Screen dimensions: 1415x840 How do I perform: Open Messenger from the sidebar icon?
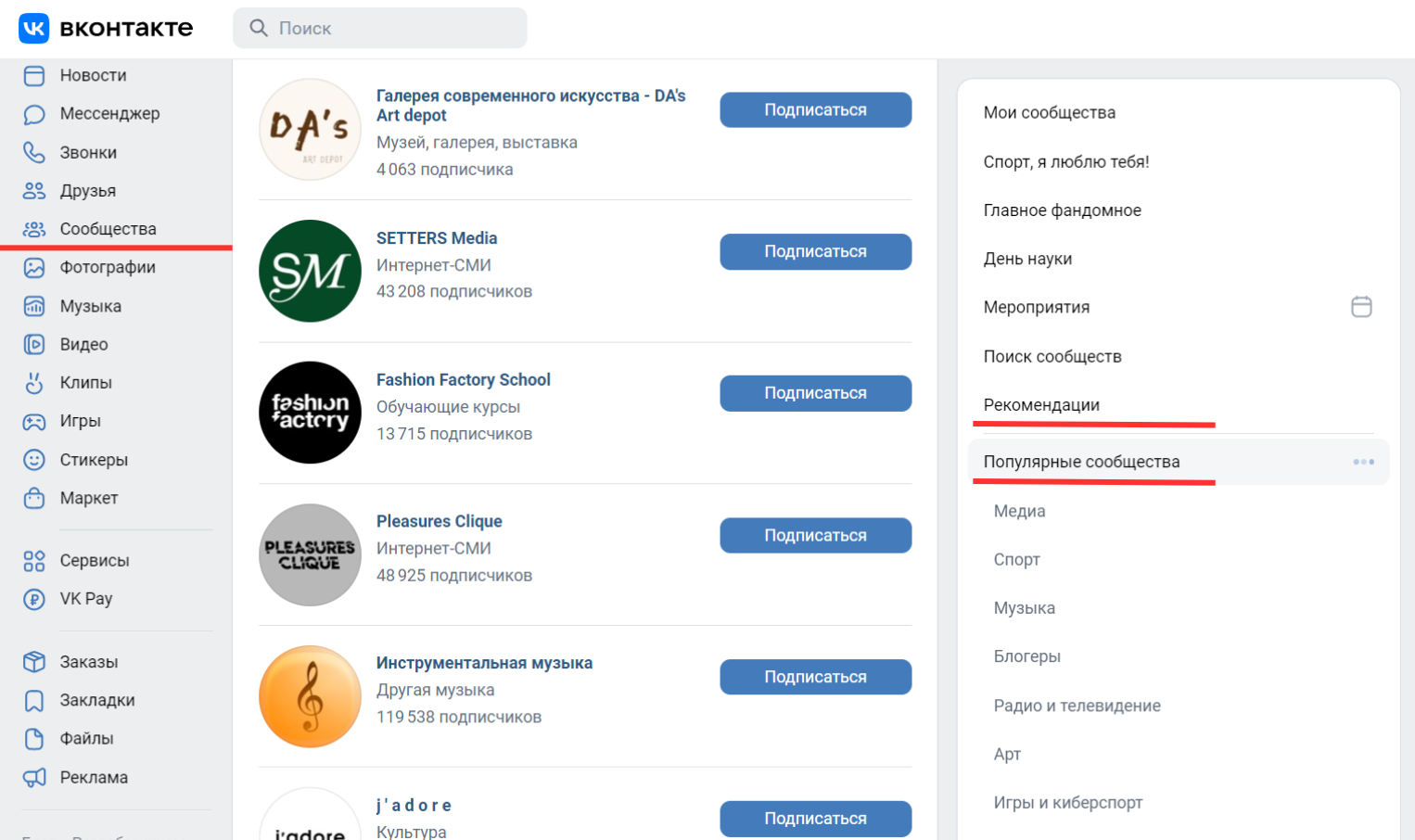[x=34, y=114]
